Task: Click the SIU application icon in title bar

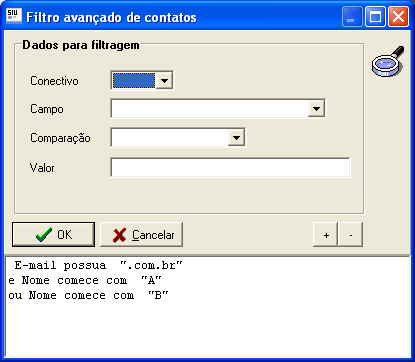Action: click(14, 16)
